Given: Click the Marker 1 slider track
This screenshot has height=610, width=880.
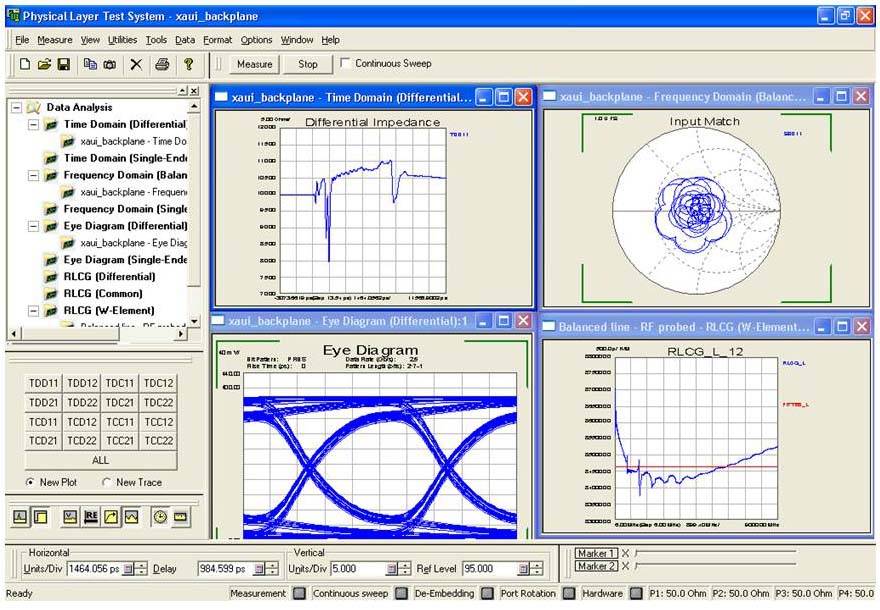Looking at the screenshot, I should pos(716,552).
